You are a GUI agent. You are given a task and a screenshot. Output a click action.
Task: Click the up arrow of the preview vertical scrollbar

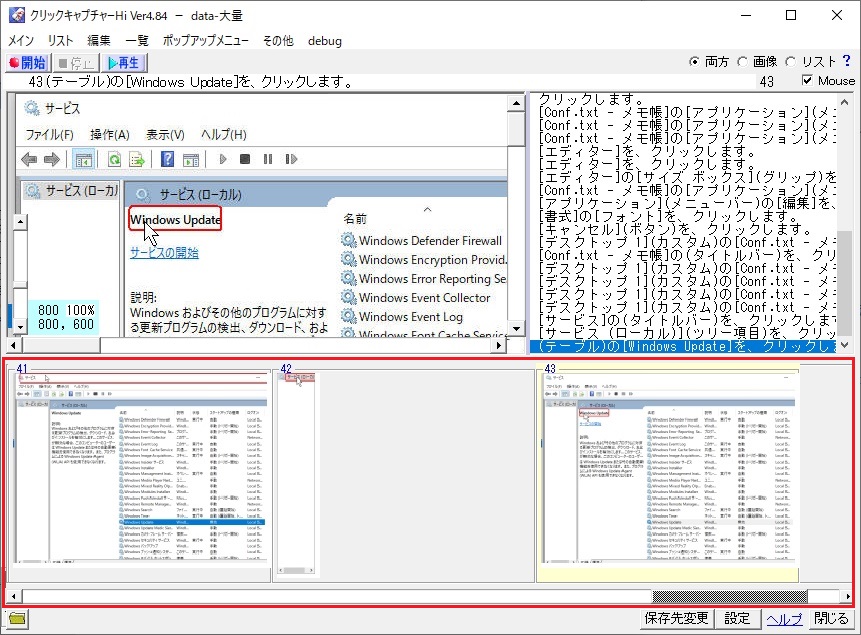516,103
